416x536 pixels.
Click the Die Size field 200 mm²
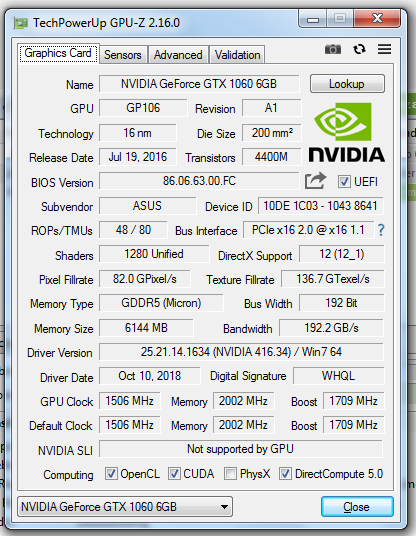coord(271,133)
